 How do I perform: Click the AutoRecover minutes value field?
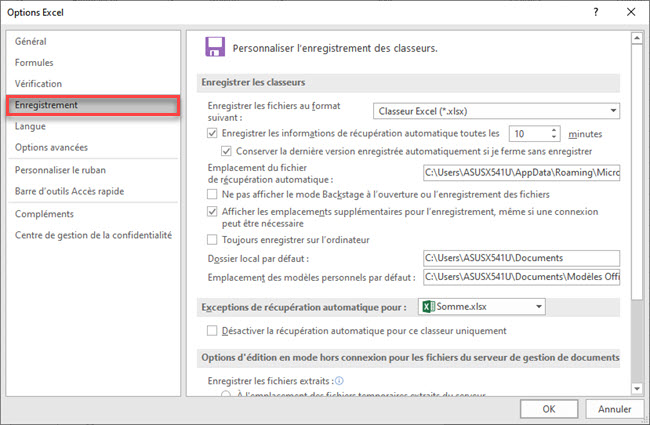pyautogui.click(x=529, y=134)
